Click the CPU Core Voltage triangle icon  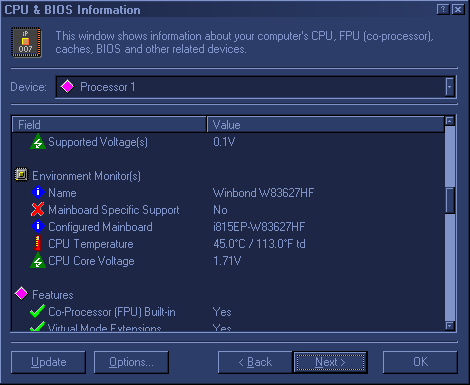(x=38, y=260)
